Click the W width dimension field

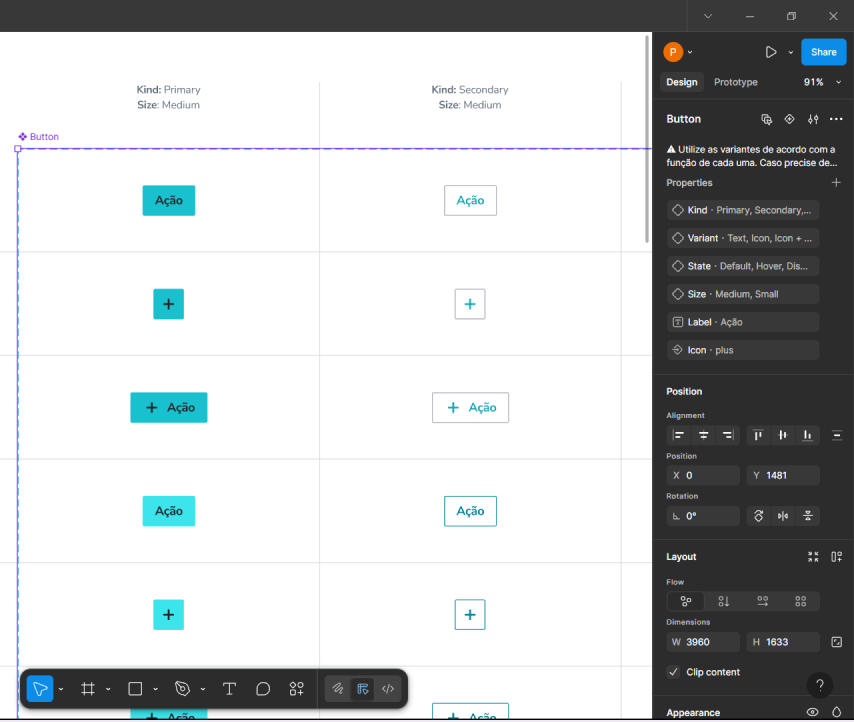coord(703,642)
